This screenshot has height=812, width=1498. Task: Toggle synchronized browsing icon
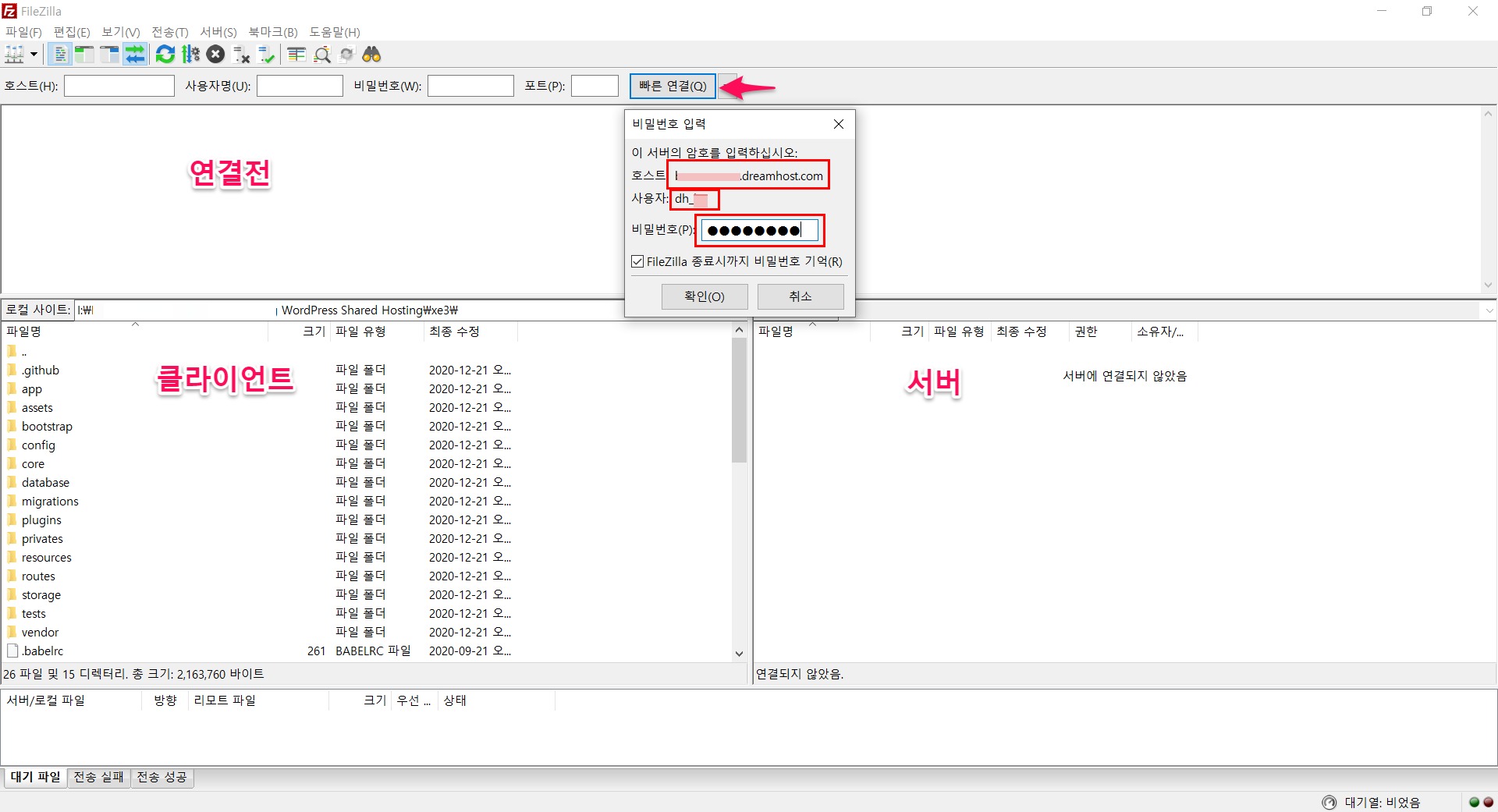coord(347,54)
